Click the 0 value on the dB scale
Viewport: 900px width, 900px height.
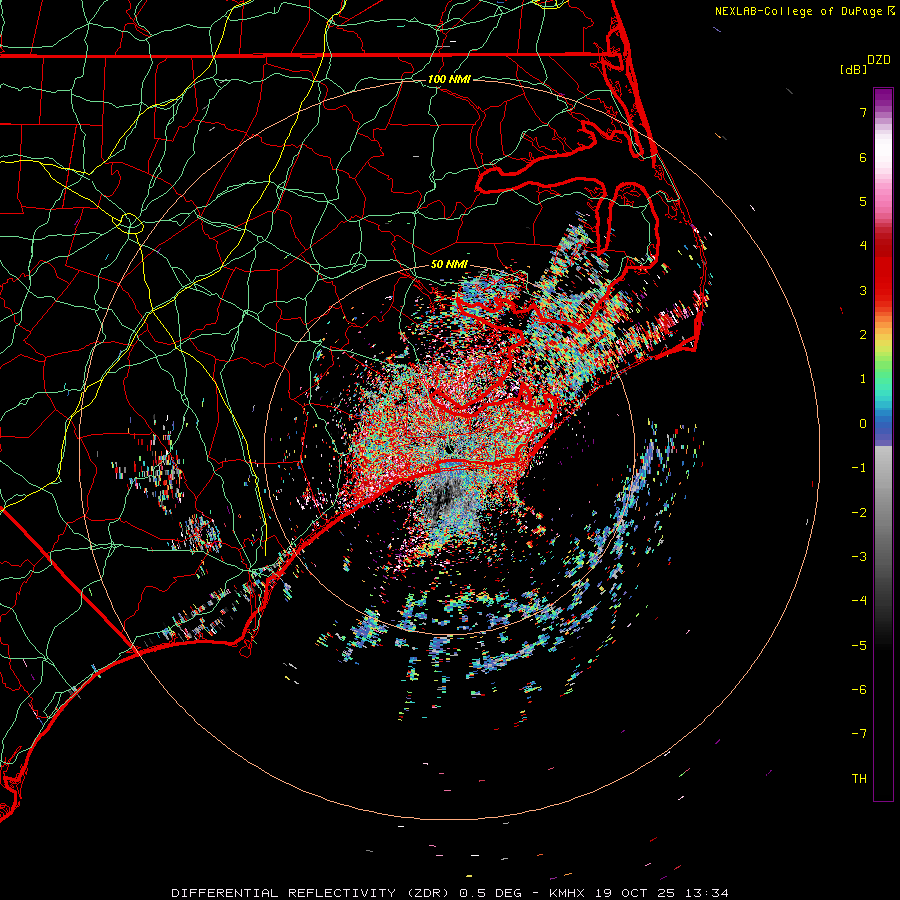(863, 424)
